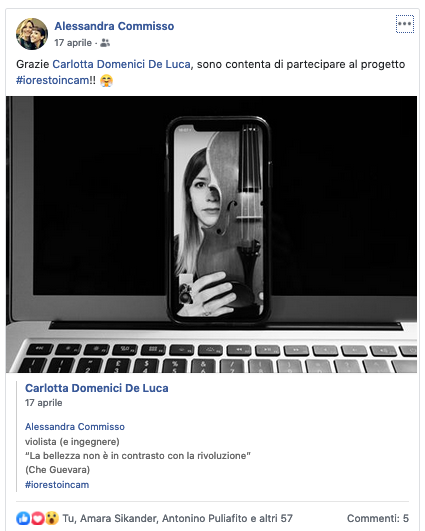Click the "violista (e ingegnere)" caption line
This screenshot has width=425, height=531.
[x=72, y=442]
